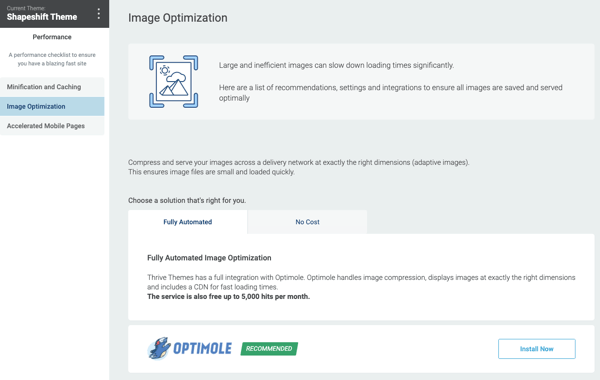Click the 'Large and inefficient images' sentence
600x380 pixels.
(x=336, y=65)
